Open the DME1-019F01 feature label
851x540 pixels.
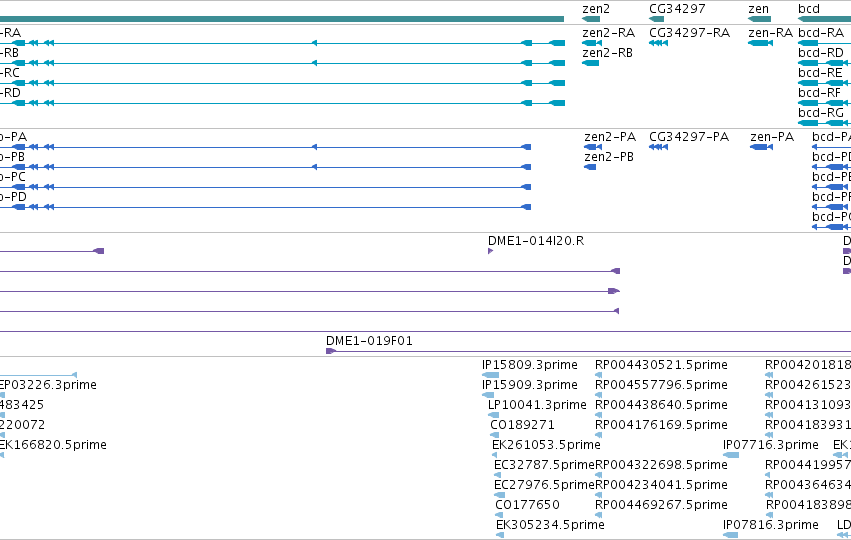[369, 341]
